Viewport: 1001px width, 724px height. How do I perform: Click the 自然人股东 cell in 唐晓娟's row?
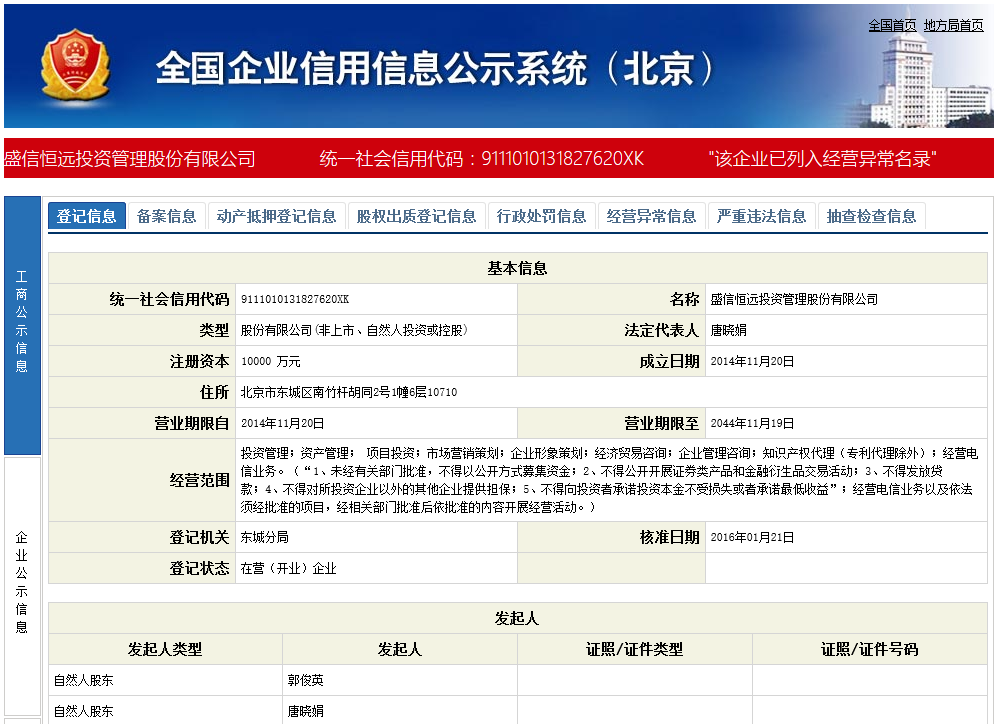point(84,711)
